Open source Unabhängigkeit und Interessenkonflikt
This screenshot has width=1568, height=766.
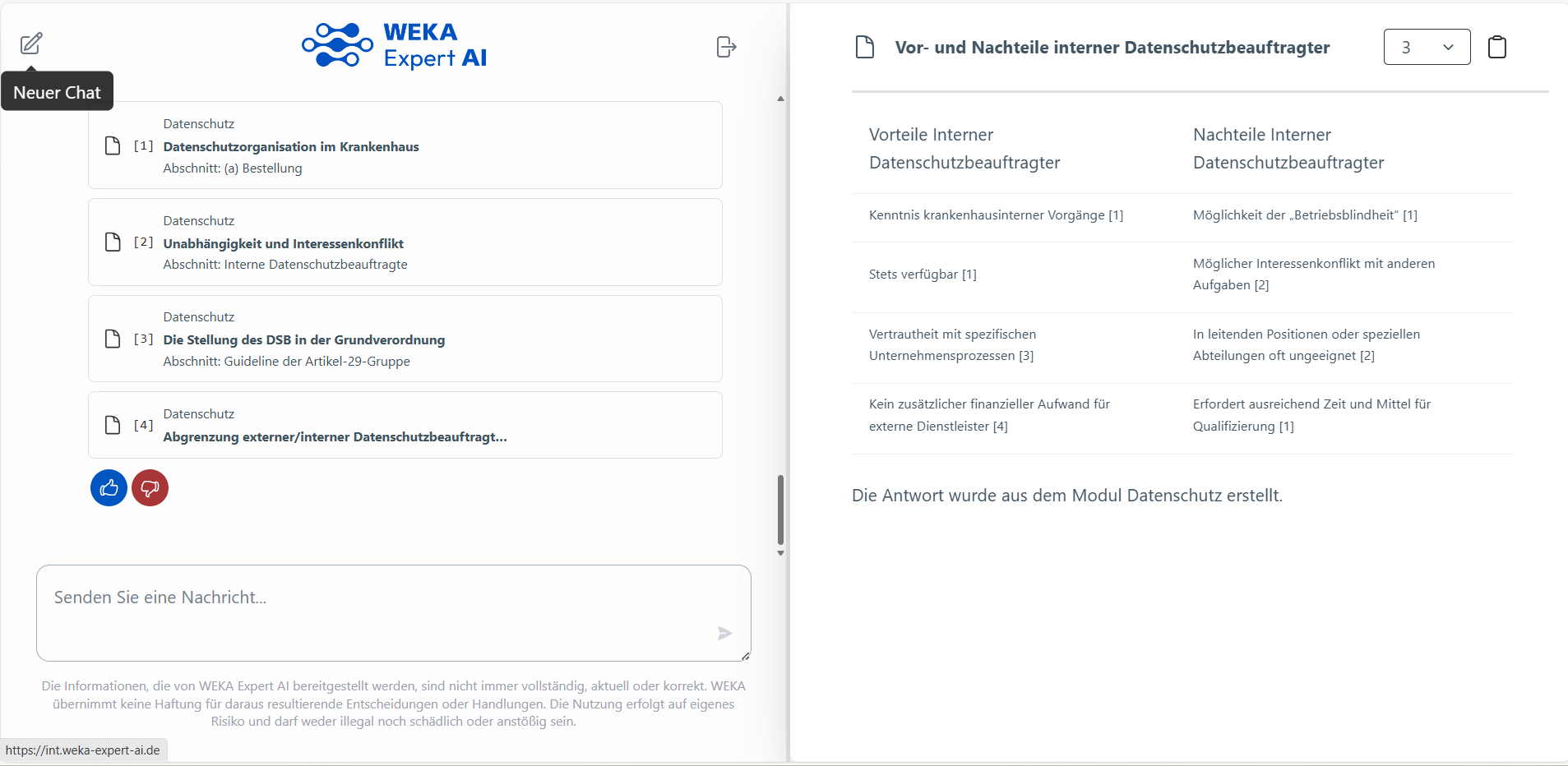click(284, 243)
